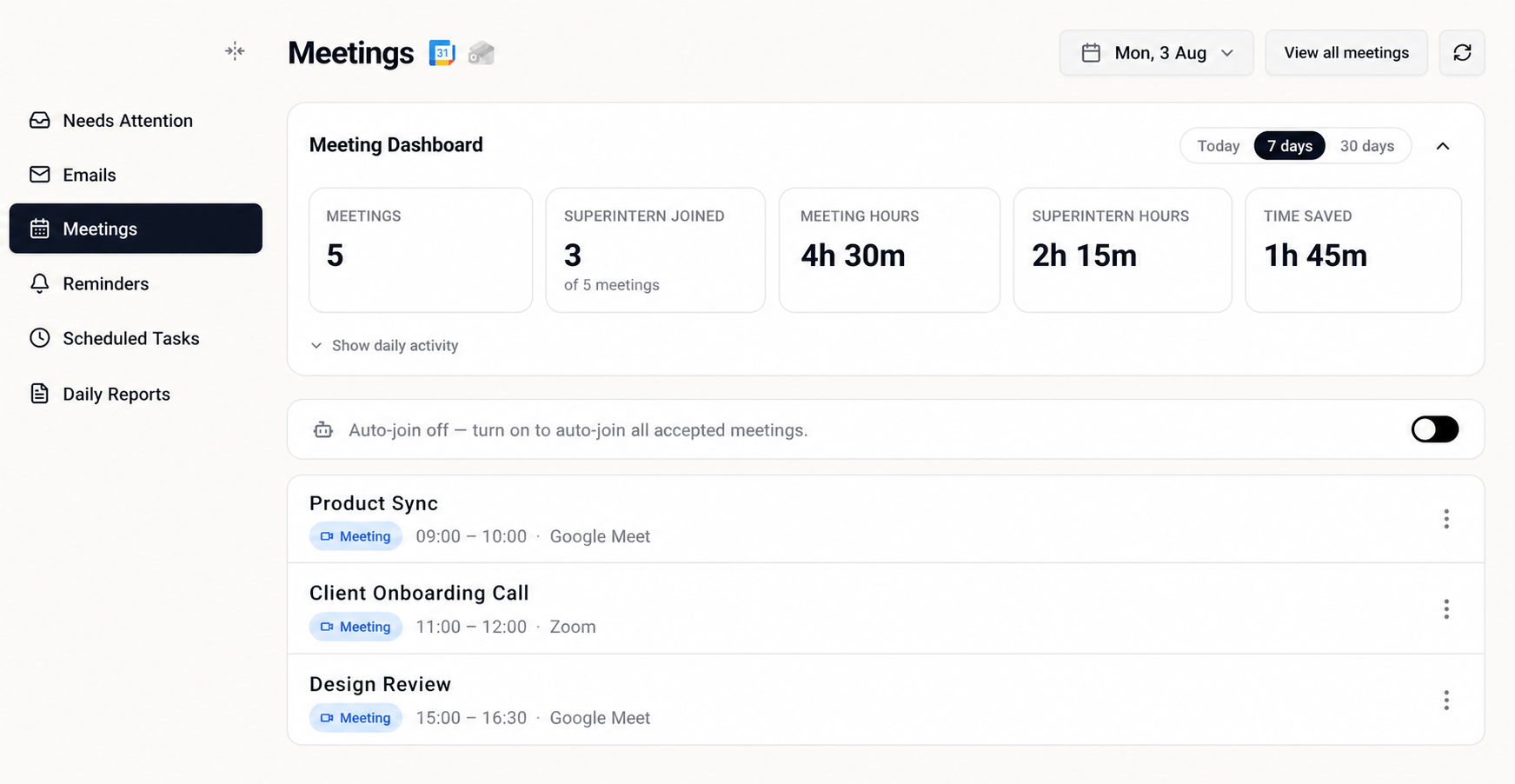Click Google Meet label under Design Review
Screen dimensions: 1515x784
click(x=600, y=718)
